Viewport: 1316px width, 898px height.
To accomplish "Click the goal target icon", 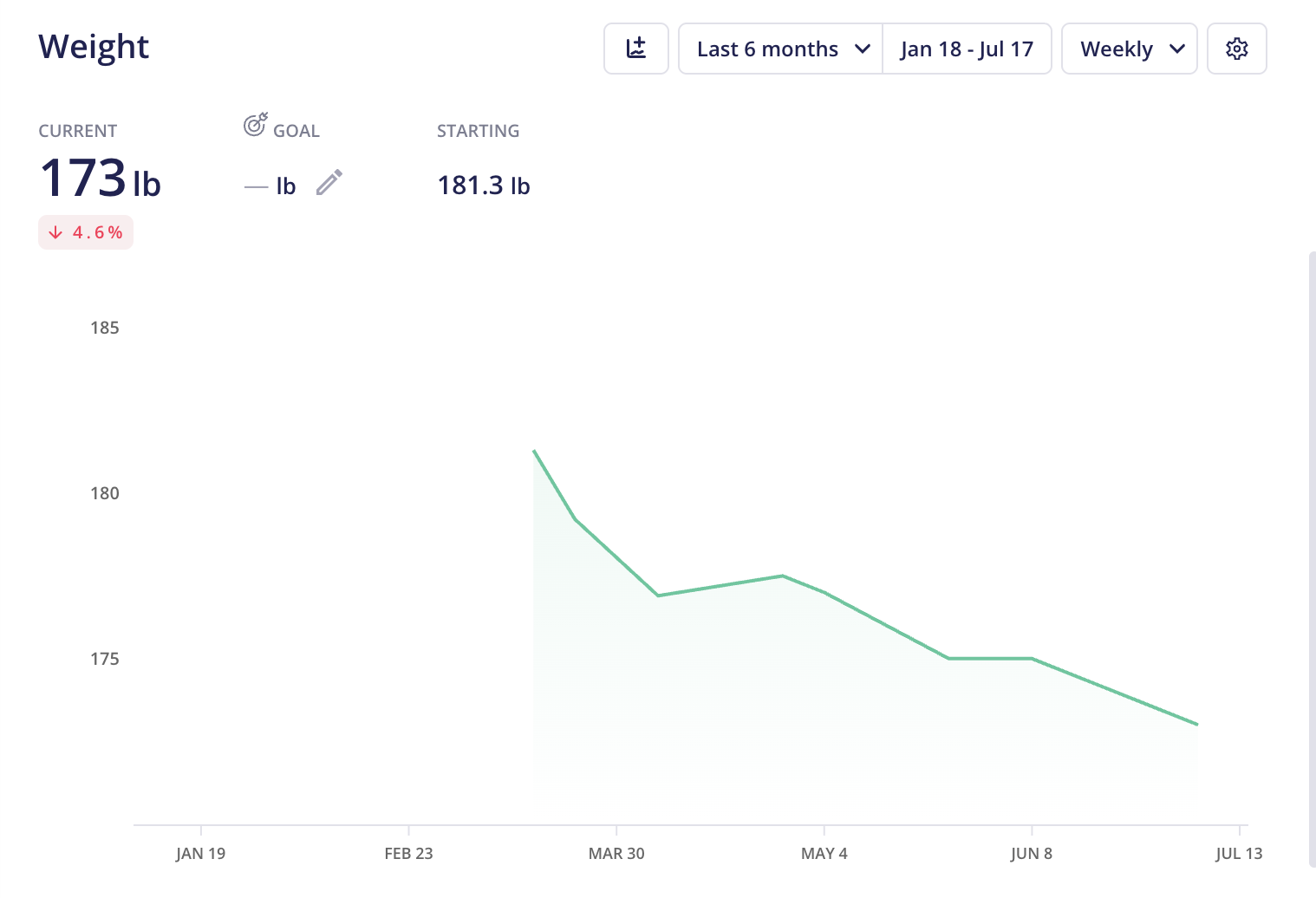I will [255, 126].
